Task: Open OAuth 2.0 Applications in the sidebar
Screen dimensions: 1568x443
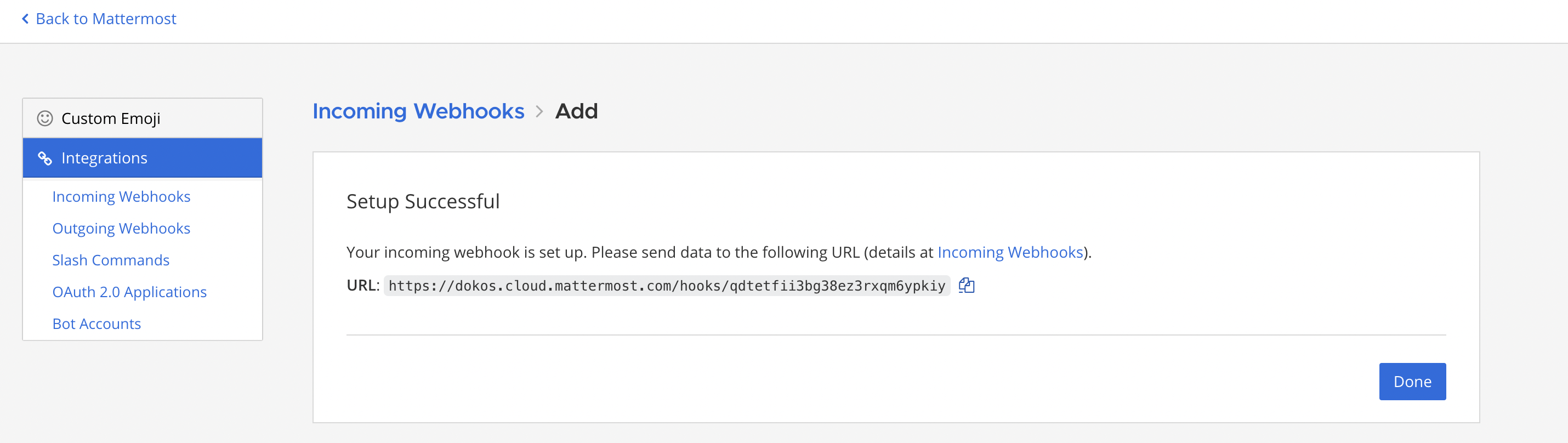Action: pyautogui.click(x=129, y=292)
